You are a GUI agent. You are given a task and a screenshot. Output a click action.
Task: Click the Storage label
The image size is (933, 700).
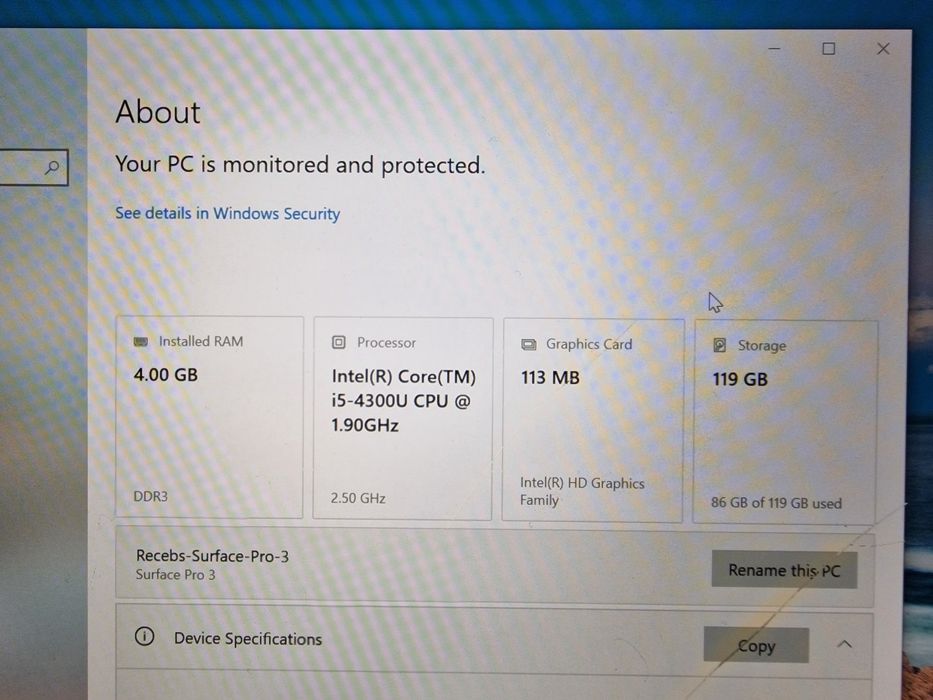(762, 346)
